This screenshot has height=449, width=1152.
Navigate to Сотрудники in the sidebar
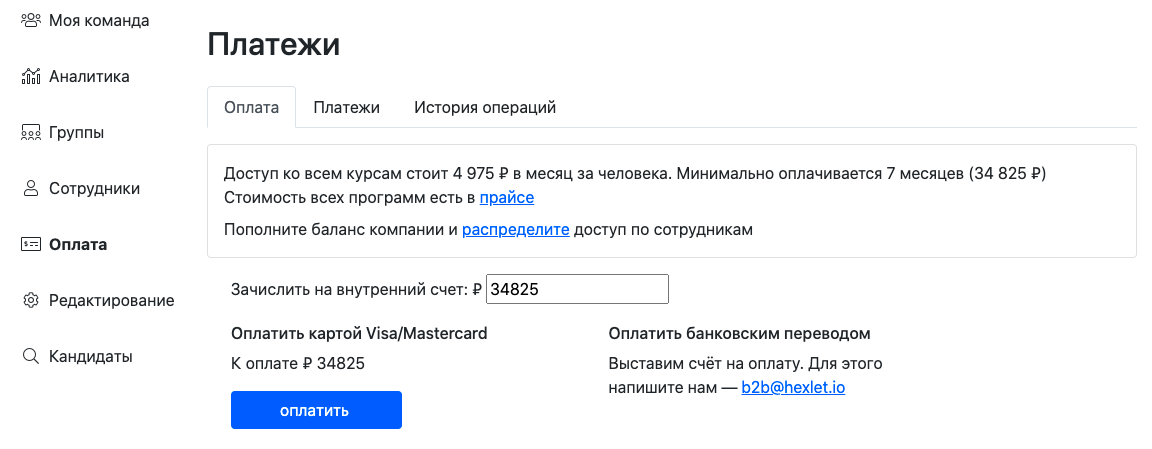click(x=94, y=188)
